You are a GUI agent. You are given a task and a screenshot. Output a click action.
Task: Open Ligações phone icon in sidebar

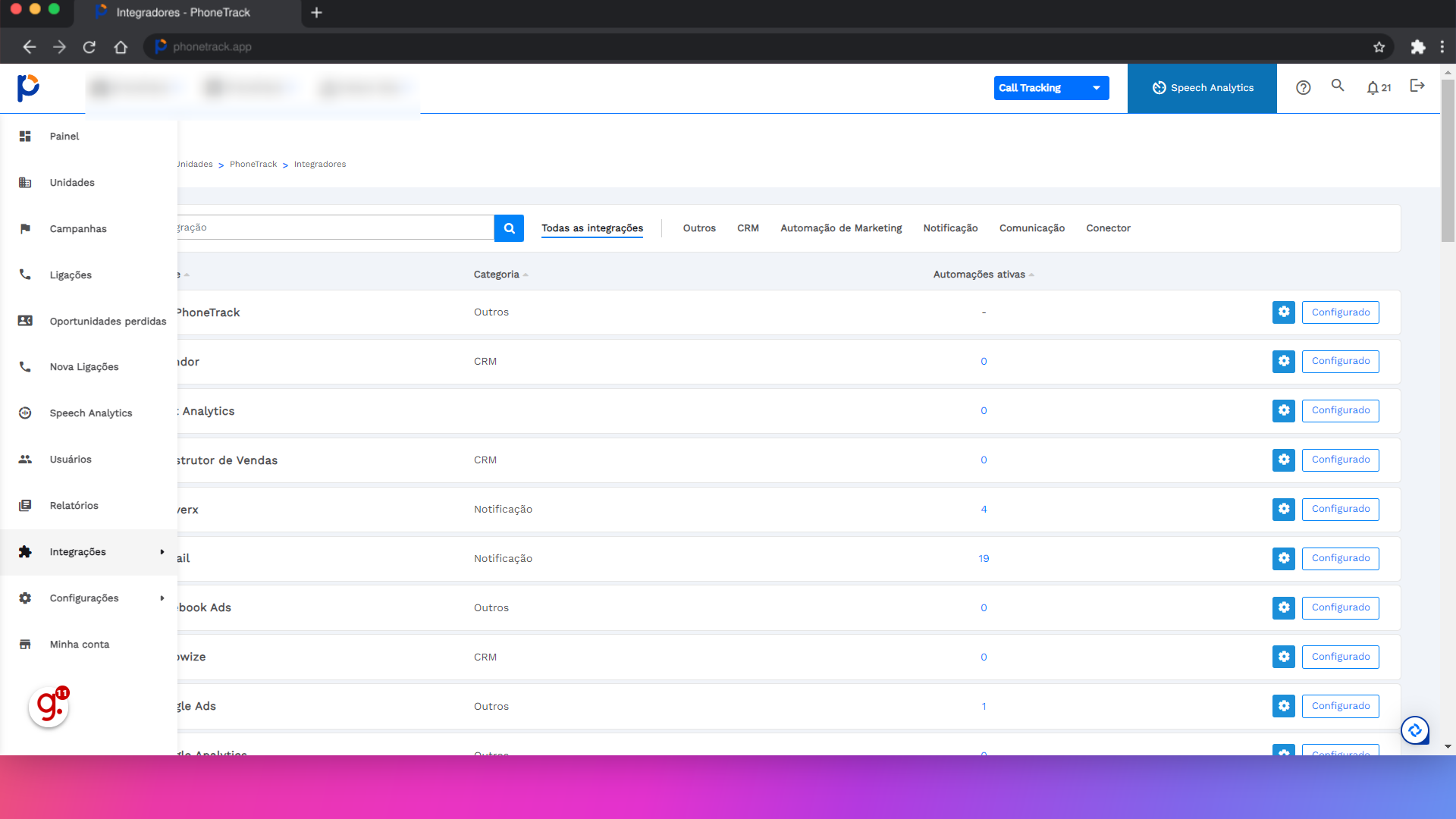(25, 275)
